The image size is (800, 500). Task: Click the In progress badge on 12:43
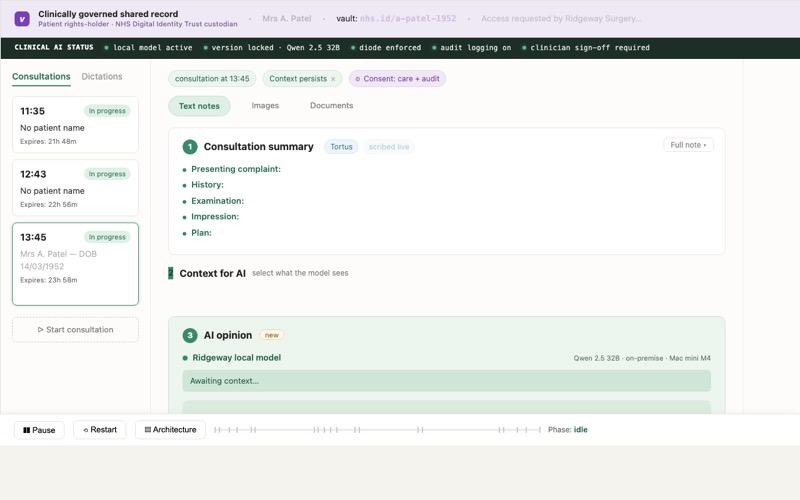click(107, 174)
